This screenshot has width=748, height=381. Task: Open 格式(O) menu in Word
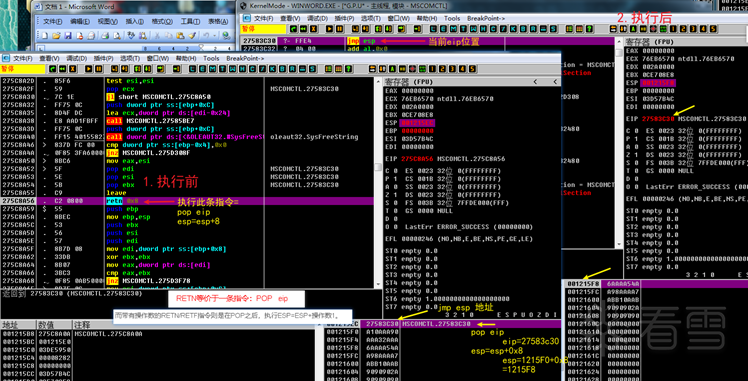pos(161,21)
